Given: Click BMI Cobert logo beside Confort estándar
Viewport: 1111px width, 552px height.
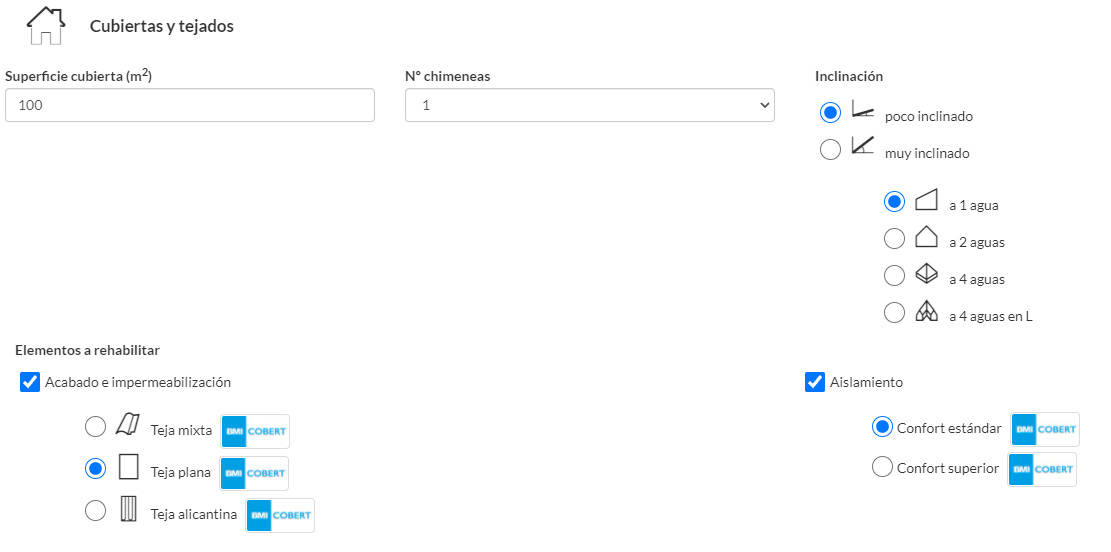Looking at the screenshot, I should (x=1045, y=429).
